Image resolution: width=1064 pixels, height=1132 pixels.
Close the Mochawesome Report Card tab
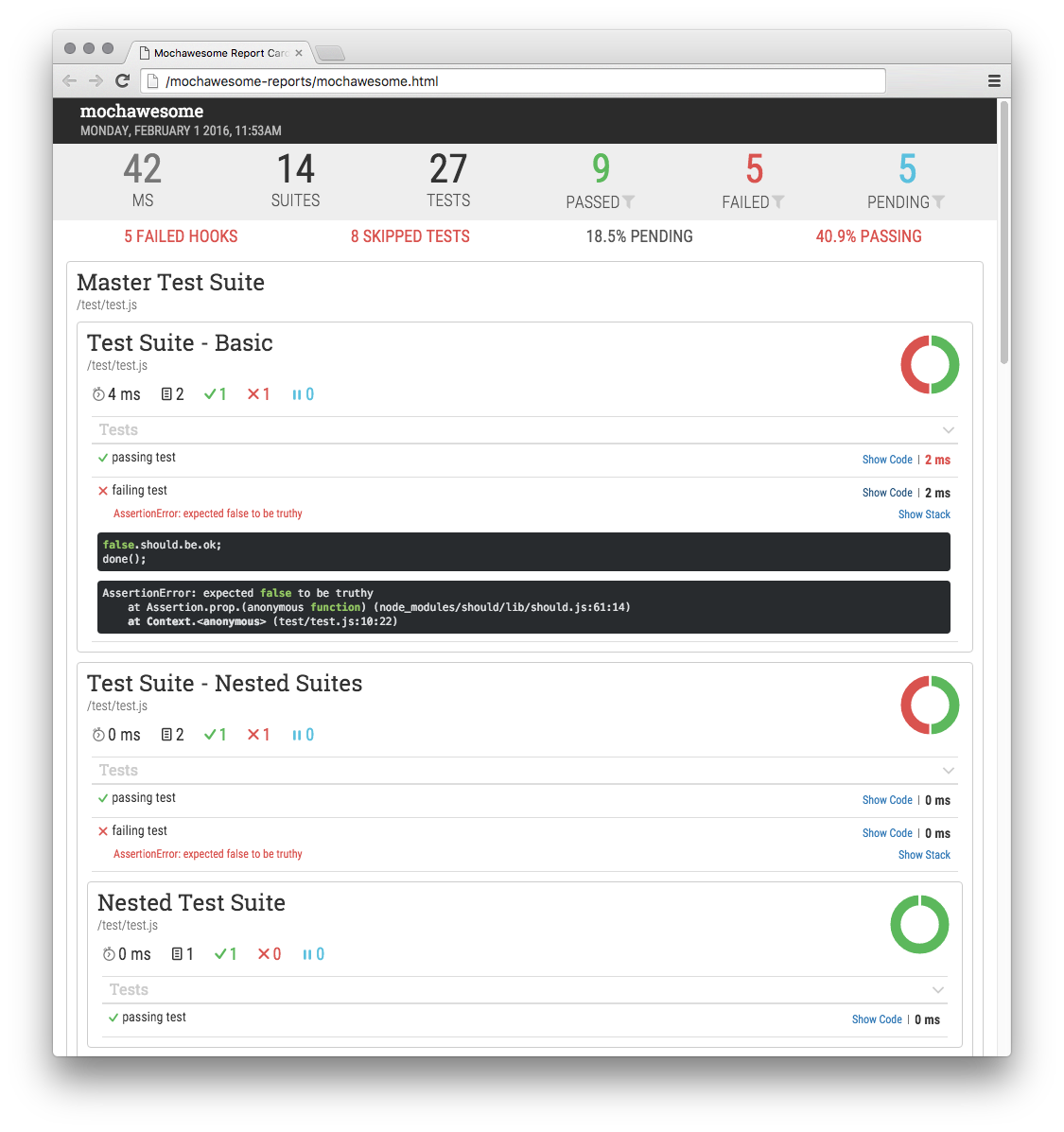pos(299,53)
